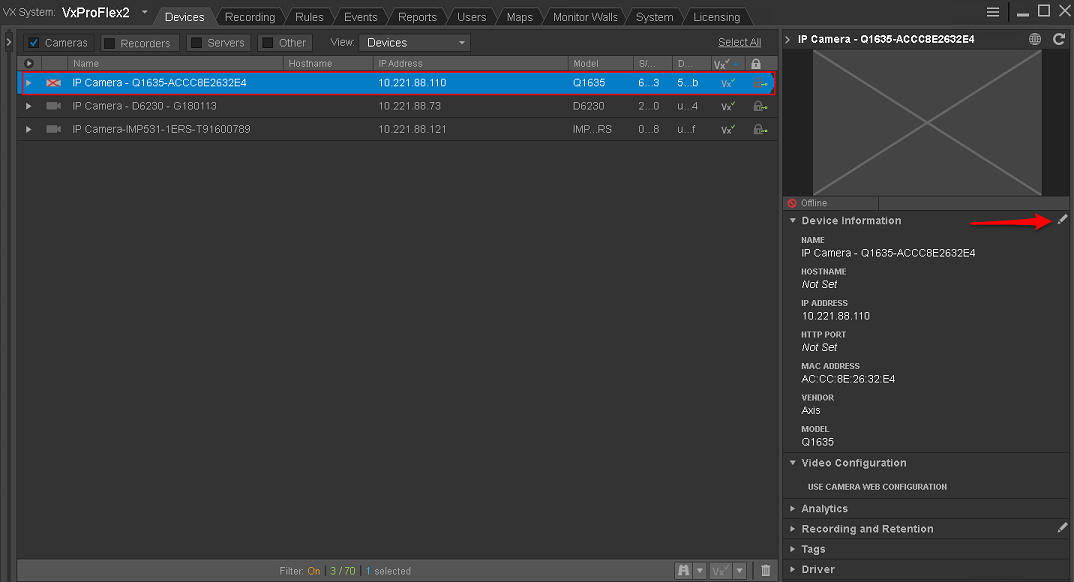
Task: Click the delete trash can icon
Action: pyautogui.click(x=766, y=570)
